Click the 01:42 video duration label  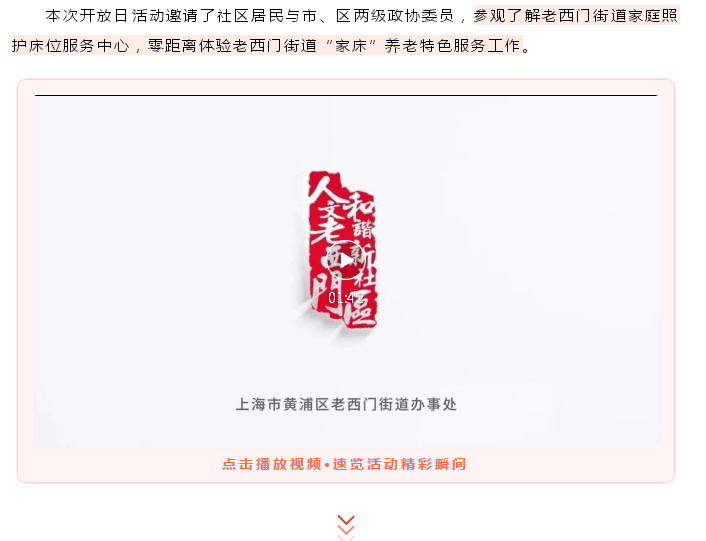tap(345, 298)
